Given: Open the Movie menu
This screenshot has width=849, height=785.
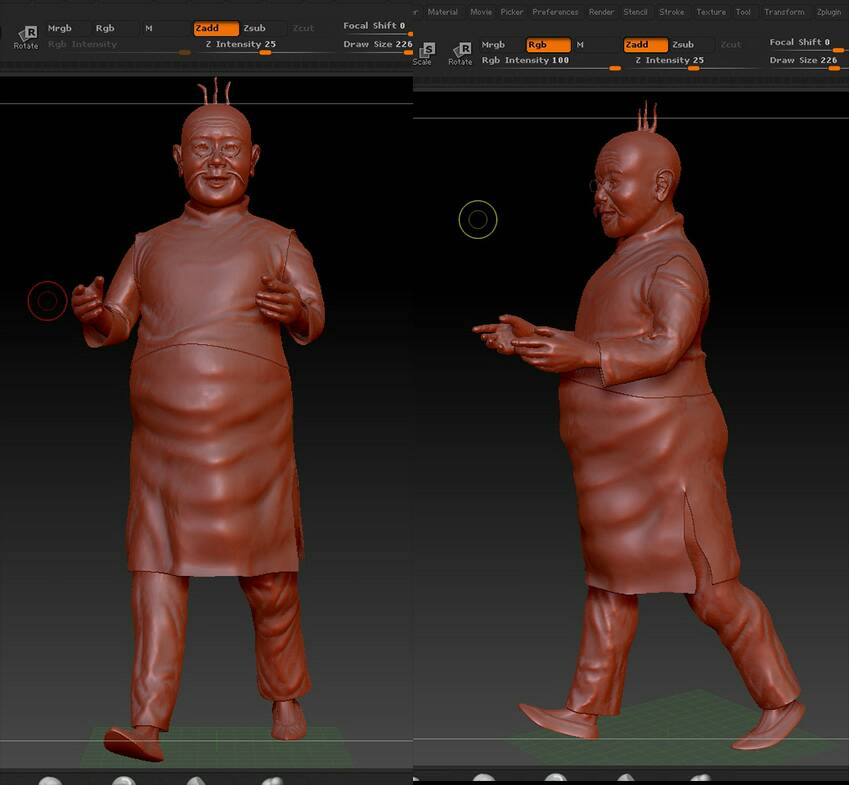Looking at the screenshot, I should 481,12.
